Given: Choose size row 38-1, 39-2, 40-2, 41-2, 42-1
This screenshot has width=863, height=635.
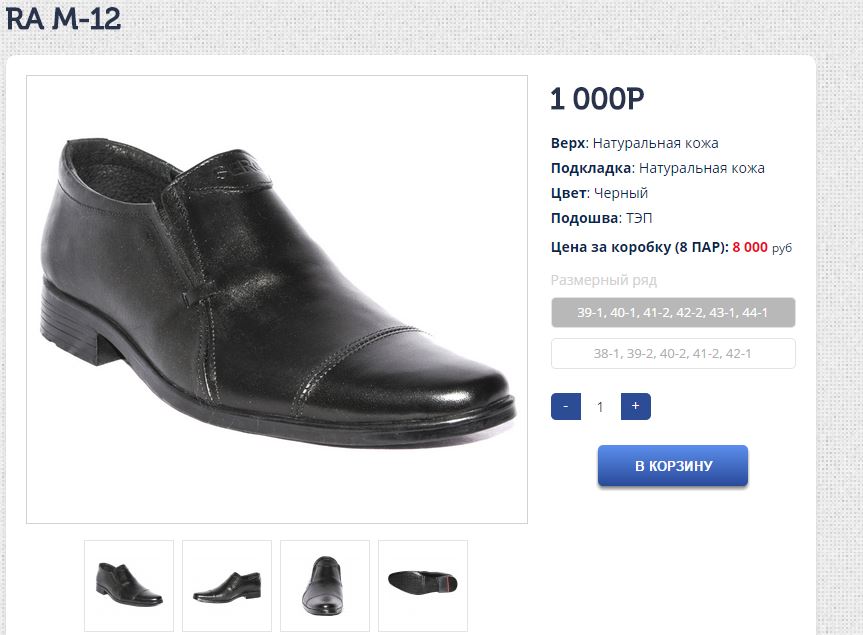Looking at the screenshot, I should pos(673,354).
